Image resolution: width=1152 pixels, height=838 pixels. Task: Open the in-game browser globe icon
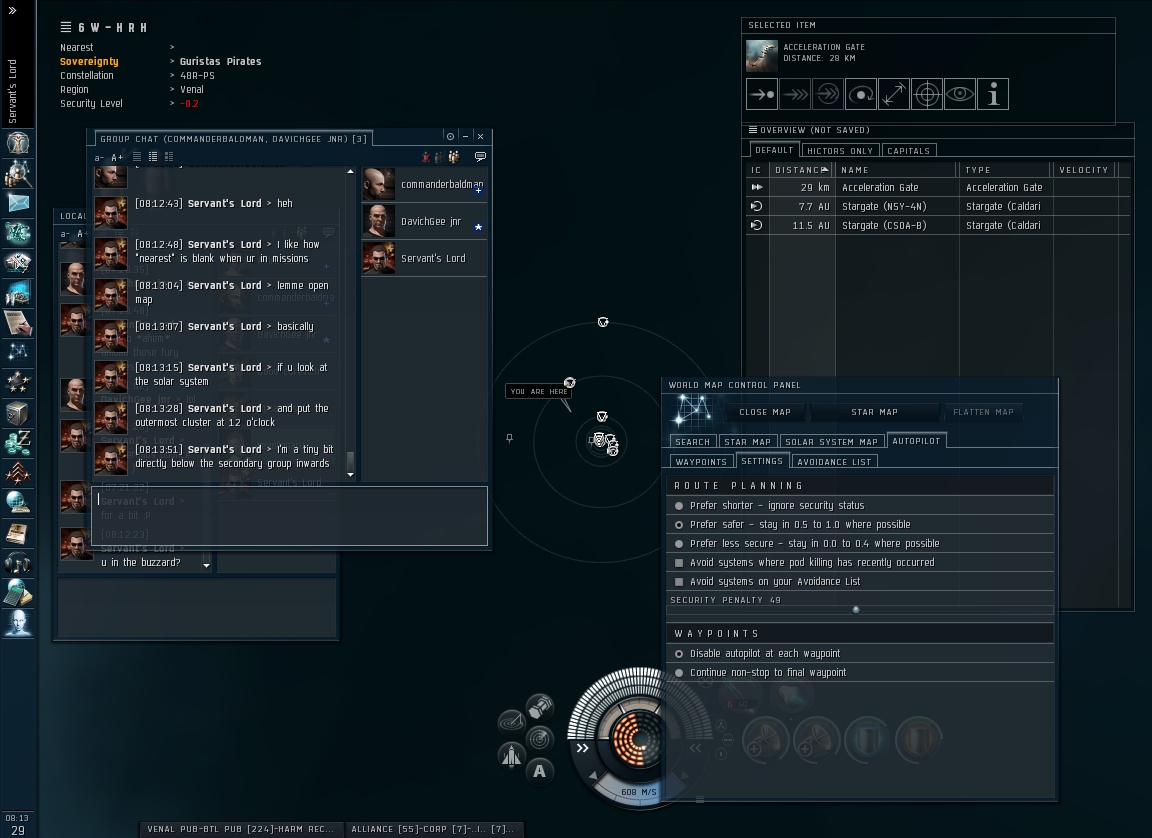(18, 502)
